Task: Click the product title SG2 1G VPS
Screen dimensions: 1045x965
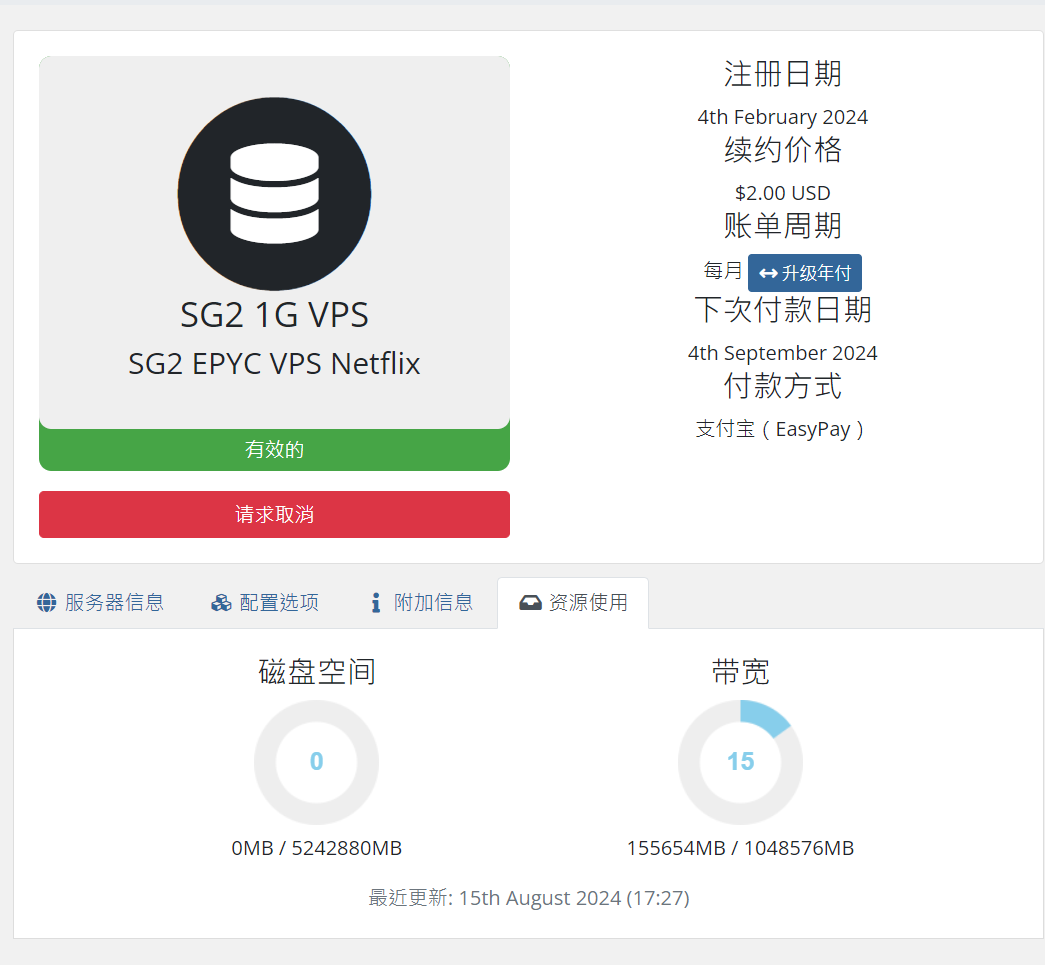Action: tap(274, 315)
